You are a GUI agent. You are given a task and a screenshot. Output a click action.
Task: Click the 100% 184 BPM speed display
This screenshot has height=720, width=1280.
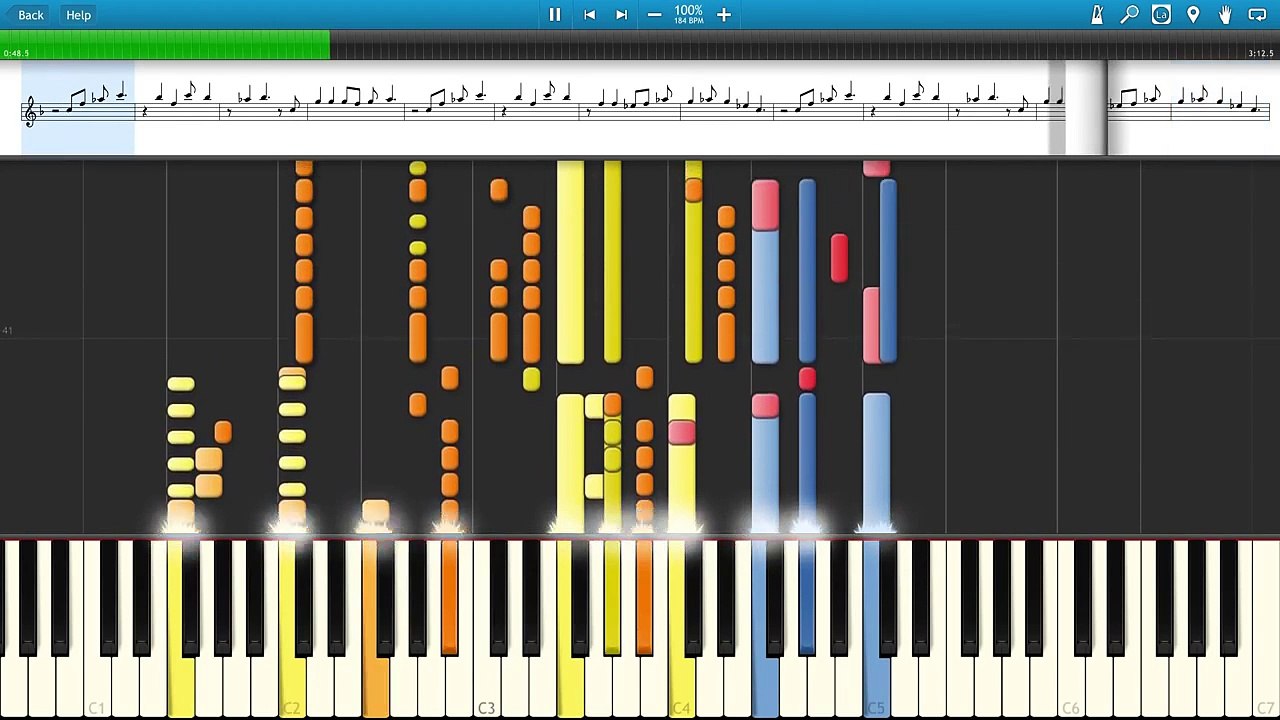[x=688, y=14]
